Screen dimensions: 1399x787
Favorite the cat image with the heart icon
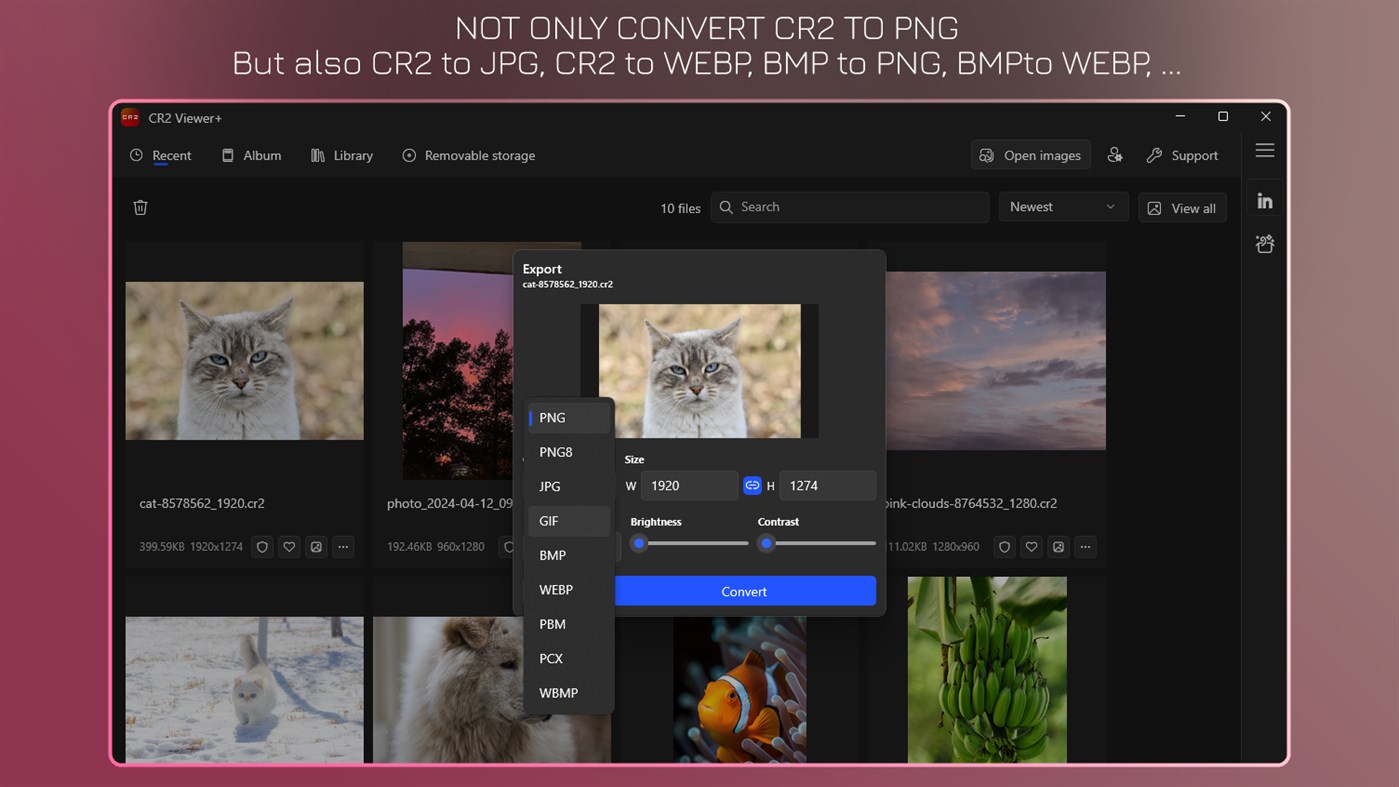[x=289, y=547]
